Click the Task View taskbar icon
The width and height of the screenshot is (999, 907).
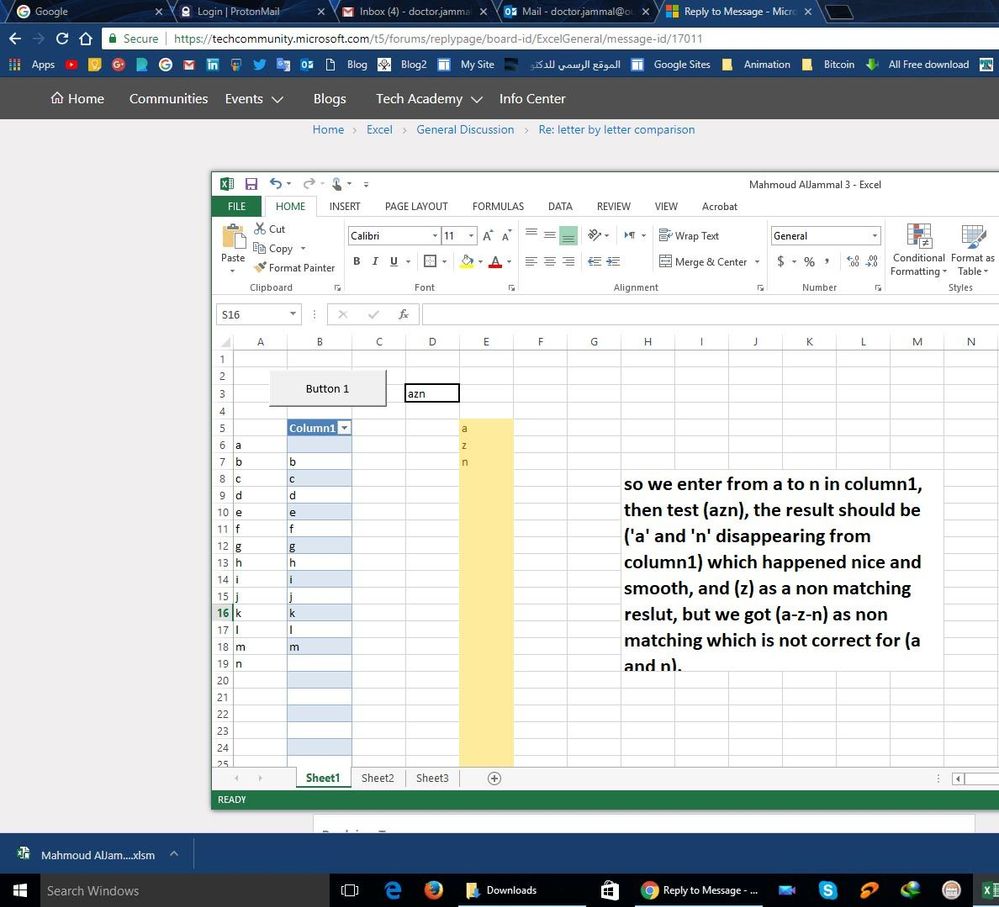pyautogui.click(x=350, y=890)
